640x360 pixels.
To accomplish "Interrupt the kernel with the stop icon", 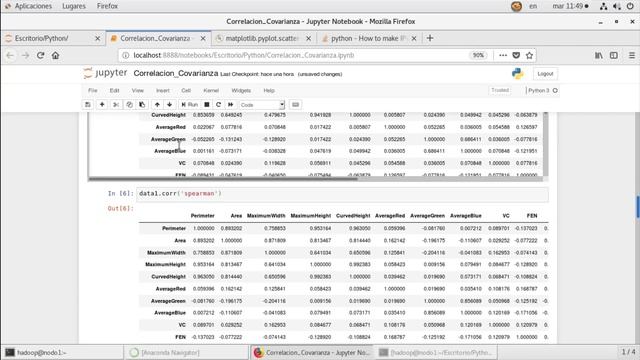I will point(207,105).
